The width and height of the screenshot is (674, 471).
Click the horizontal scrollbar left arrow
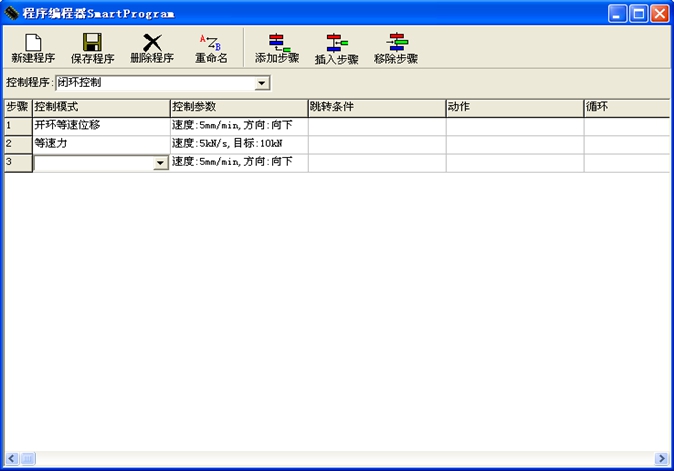click(11, 459)
